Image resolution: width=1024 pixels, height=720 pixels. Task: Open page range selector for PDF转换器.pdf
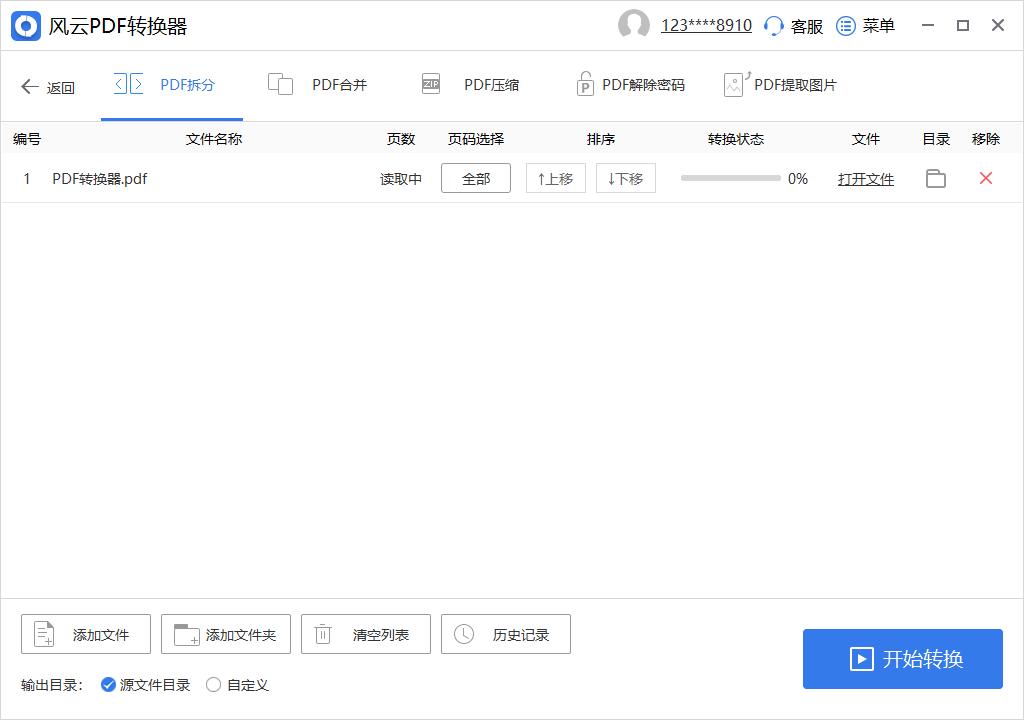coord(476,178)
